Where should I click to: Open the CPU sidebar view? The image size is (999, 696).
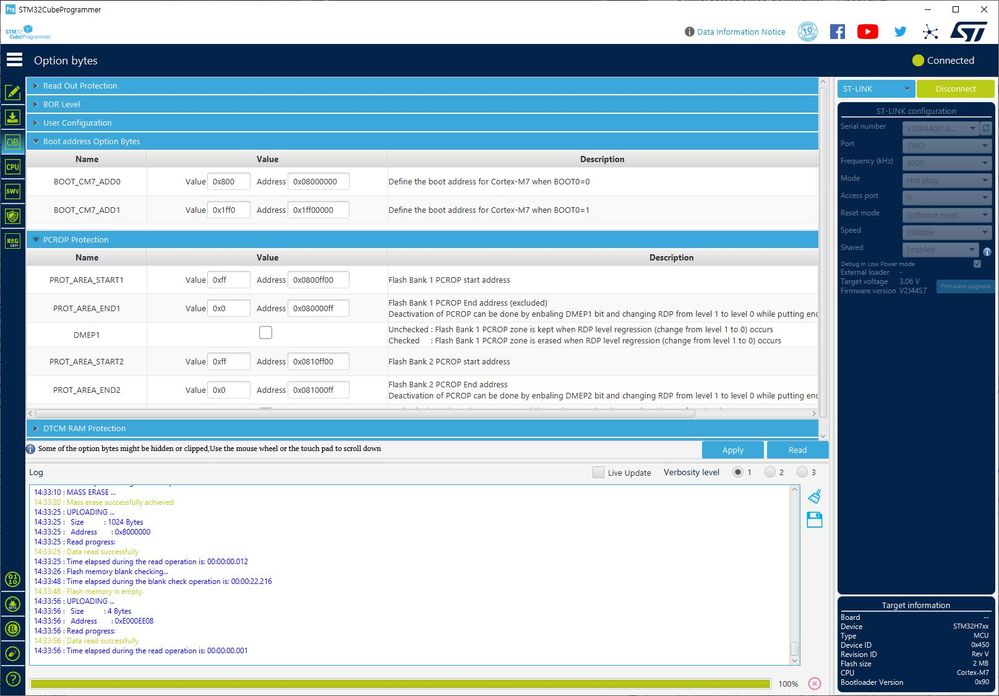tap(13, 167)
